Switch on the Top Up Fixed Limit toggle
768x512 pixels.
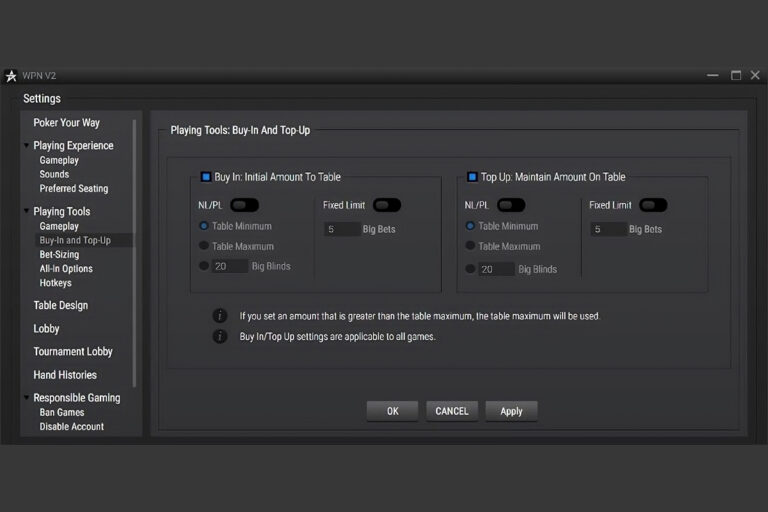[653, 205]
